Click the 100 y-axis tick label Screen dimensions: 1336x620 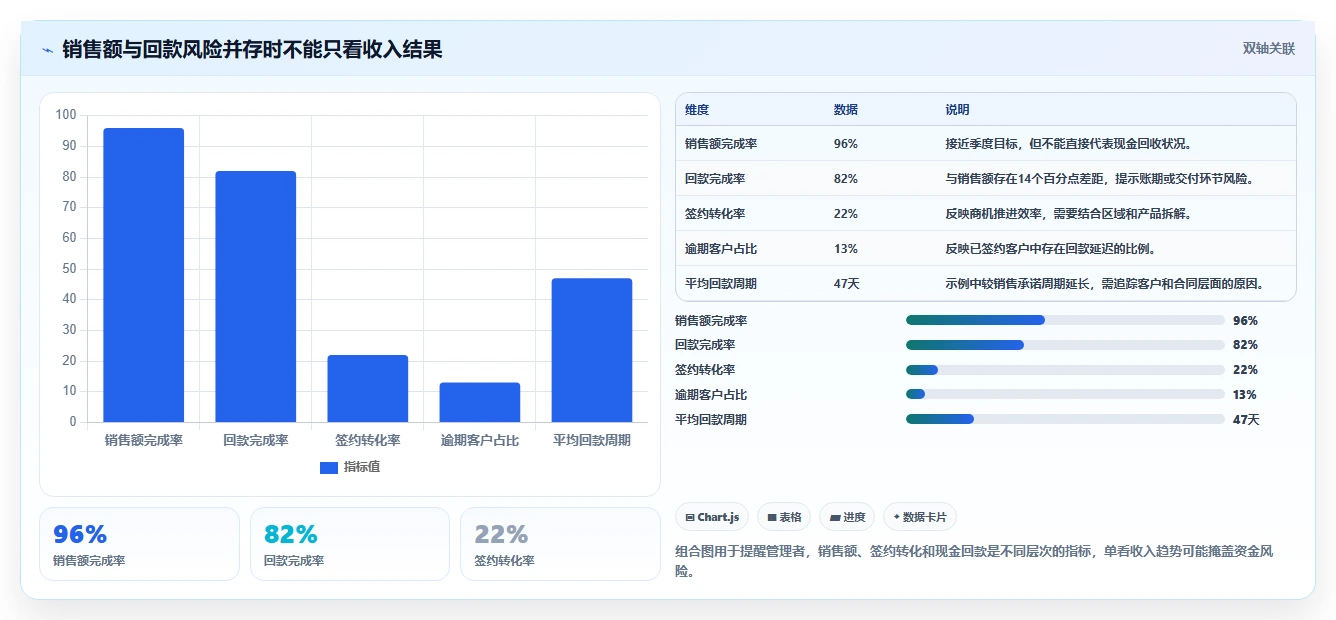click(66, 115)
